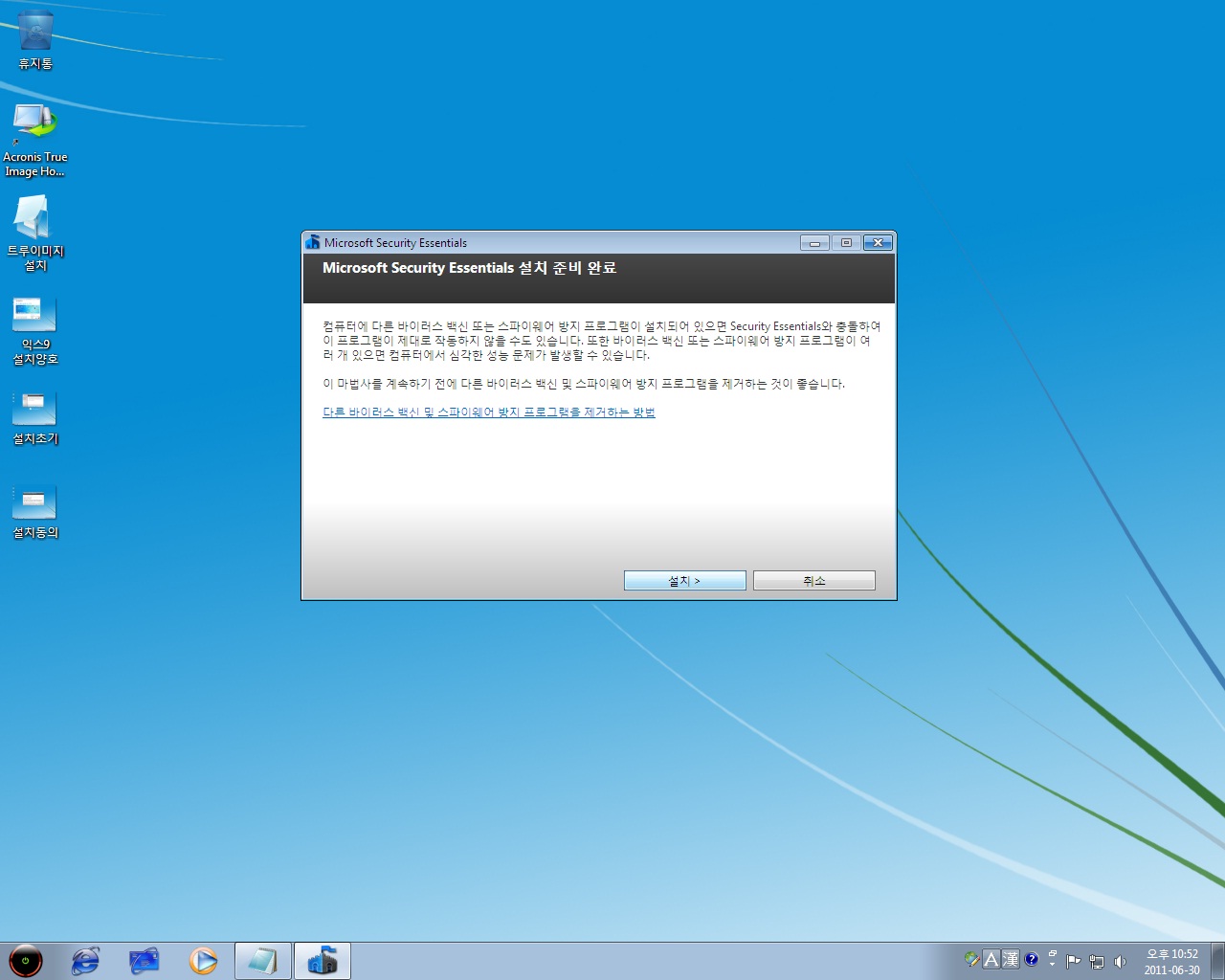The height and width of the screenshot is (980, 1225).
Task: Open the Action Center flag tray icon
Action: tap(1073, 961)
